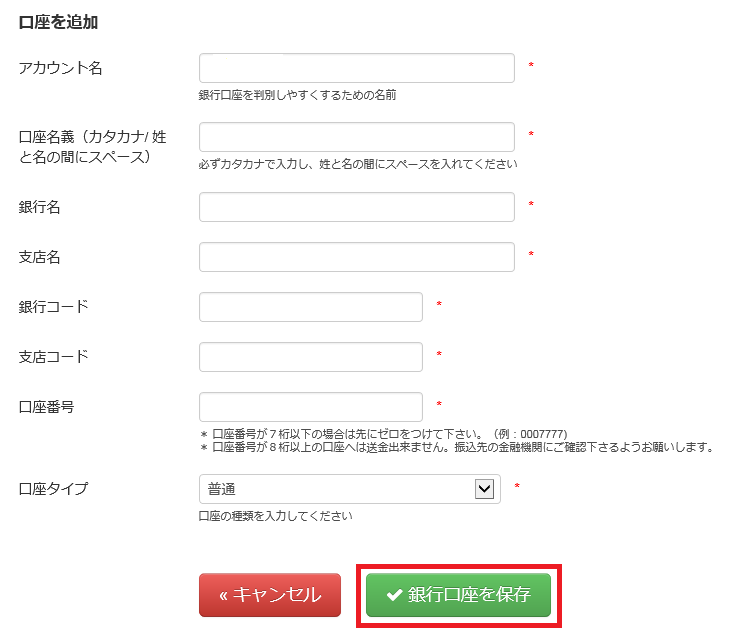Click the checkmark icon on the save button
The image size is (735, 641).
(x=394, y=595)
